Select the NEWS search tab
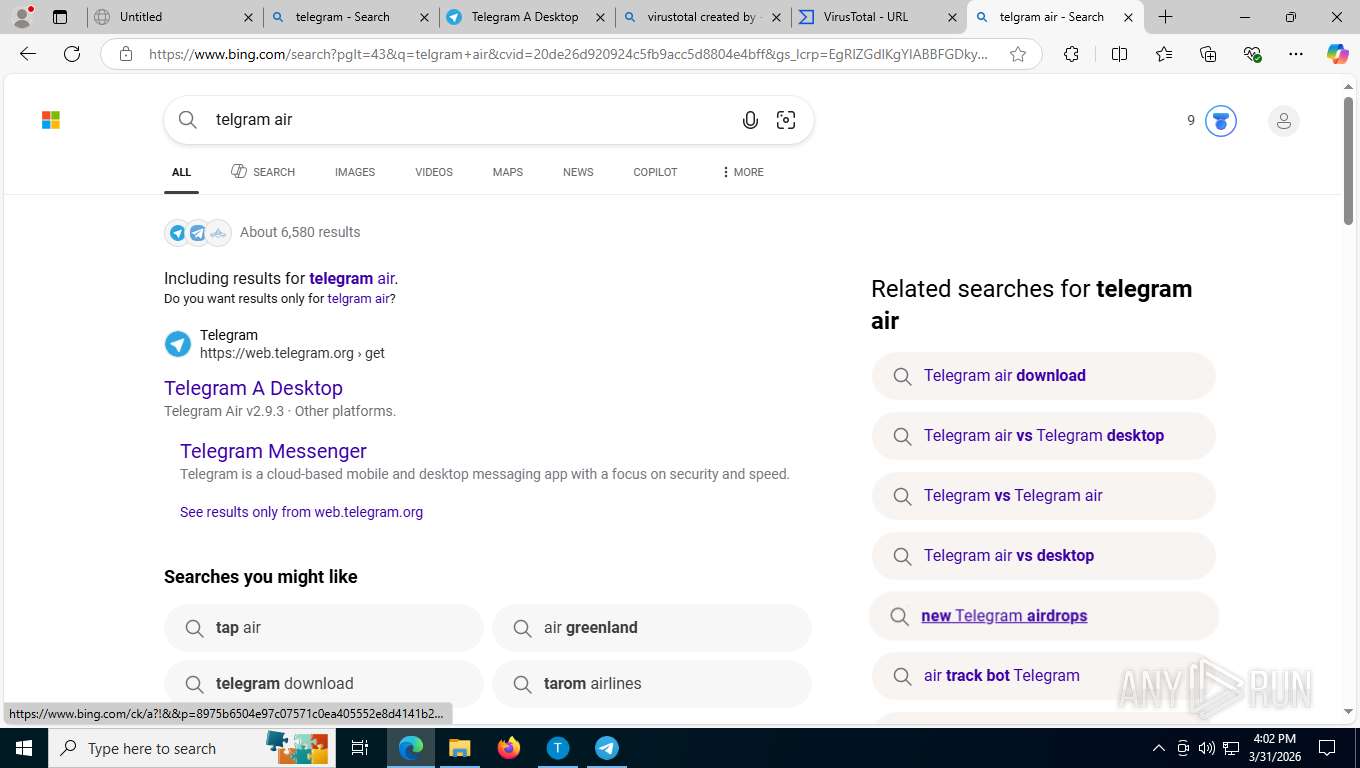The width and height of the screenshot is (1360, 768). [x=578, y=172]
